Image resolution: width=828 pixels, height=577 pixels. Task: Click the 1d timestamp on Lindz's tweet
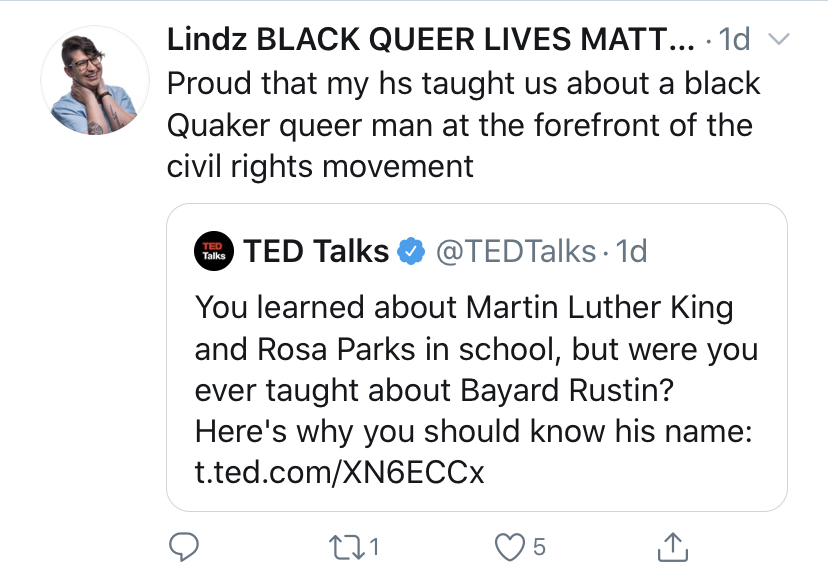click(734, 39)
